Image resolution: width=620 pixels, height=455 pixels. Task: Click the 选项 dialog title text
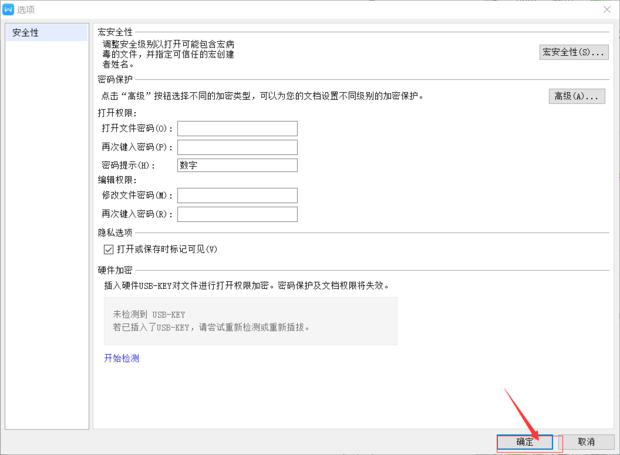[x=26, y=9]
